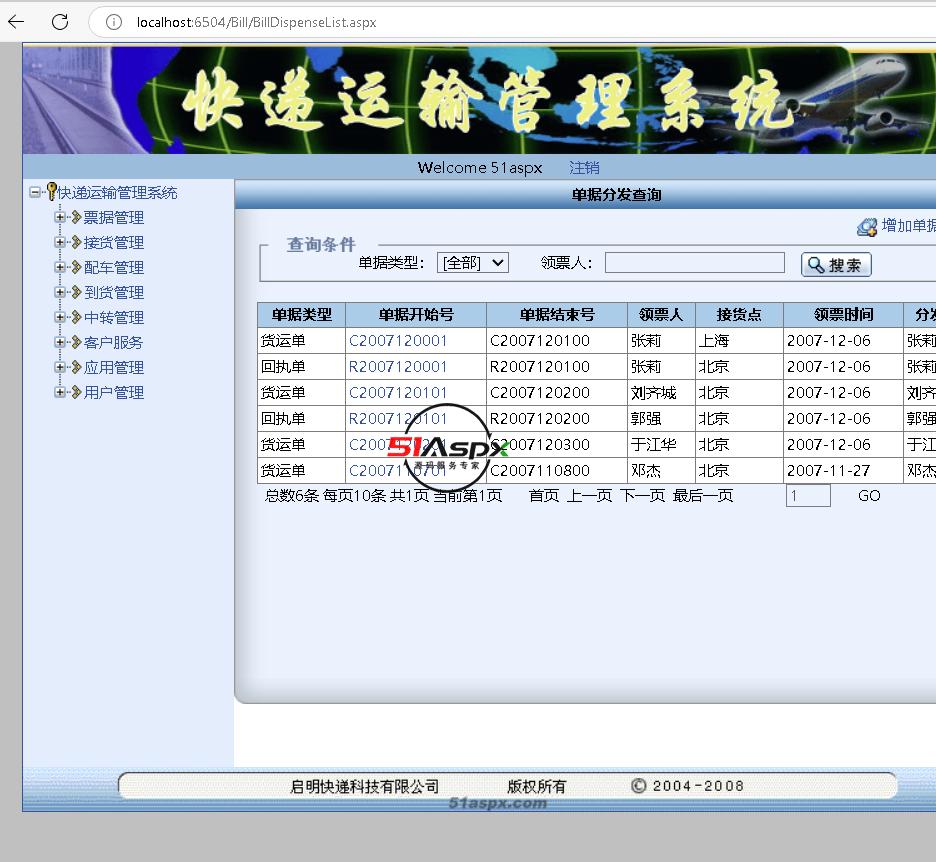Click the arrow icon beside 票据管理
This screenshot has width=936, height=862.
75,217
